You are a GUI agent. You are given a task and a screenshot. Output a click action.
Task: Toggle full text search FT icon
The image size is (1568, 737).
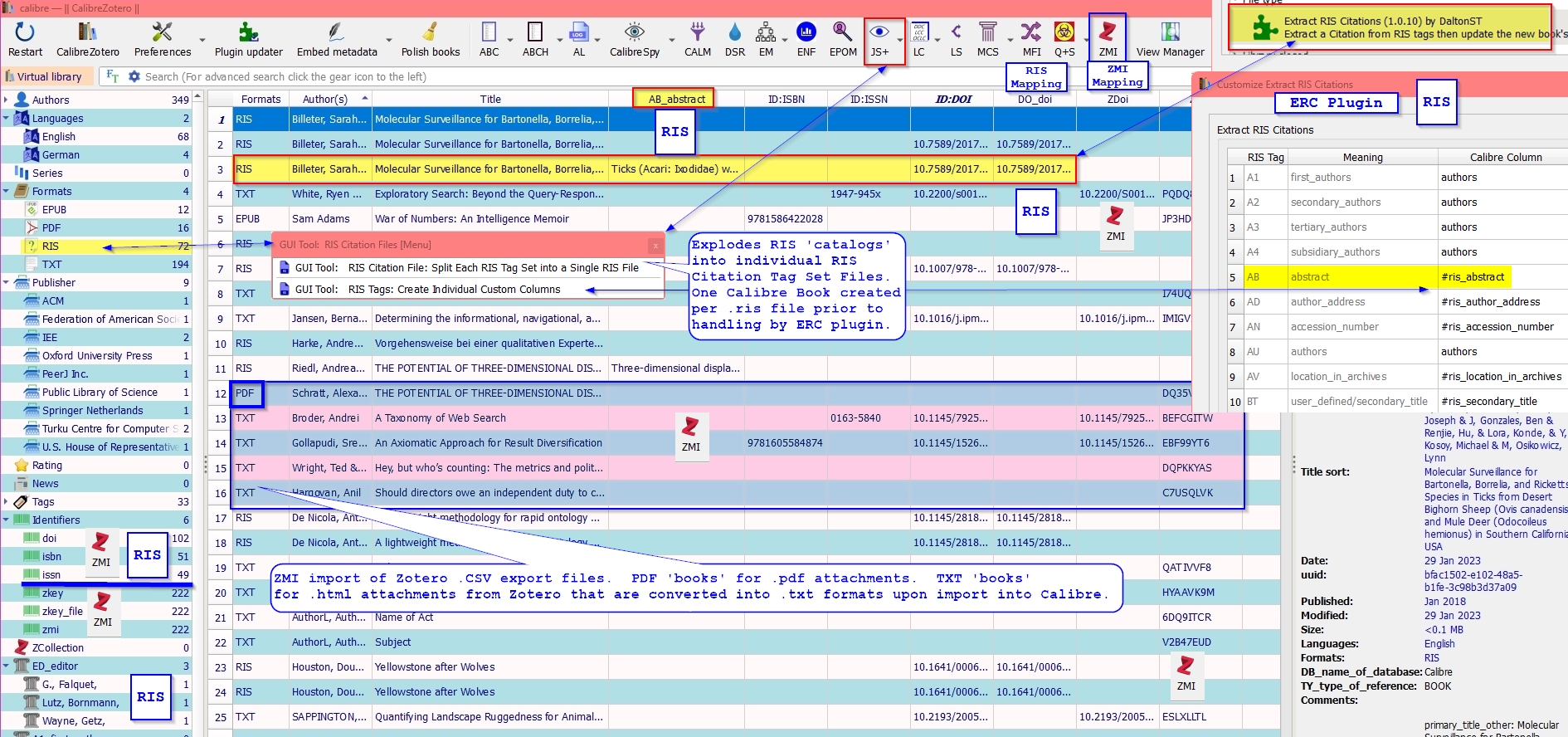(x=113, y=76)
